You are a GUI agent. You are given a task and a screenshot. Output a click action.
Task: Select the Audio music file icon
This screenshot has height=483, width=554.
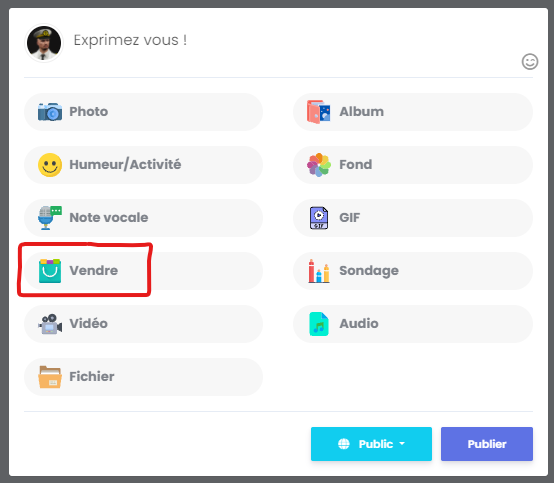pyautogui.click(x=319, y=324)
